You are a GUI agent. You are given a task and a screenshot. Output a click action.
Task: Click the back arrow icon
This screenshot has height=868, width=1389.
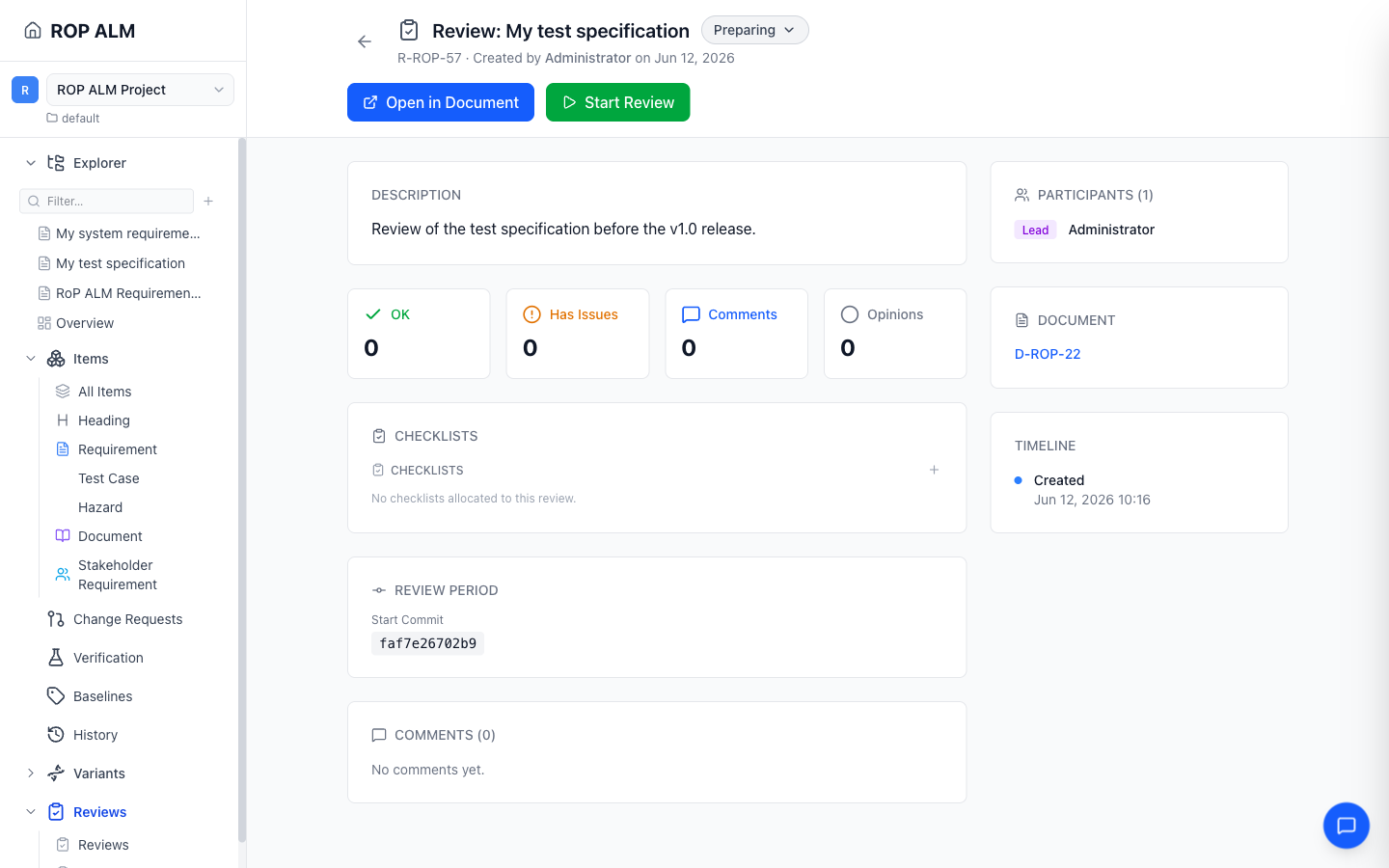(x=365, y=41)
